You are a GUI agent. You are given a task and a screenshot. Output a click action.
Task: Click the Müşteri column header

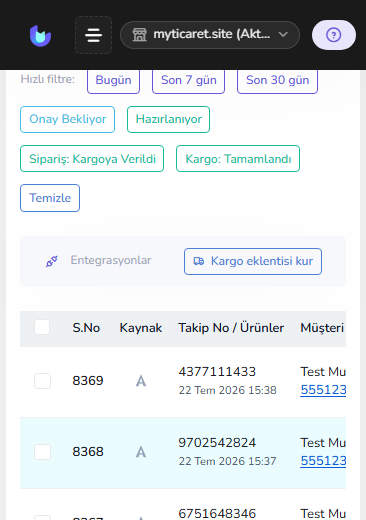point(322,328)
